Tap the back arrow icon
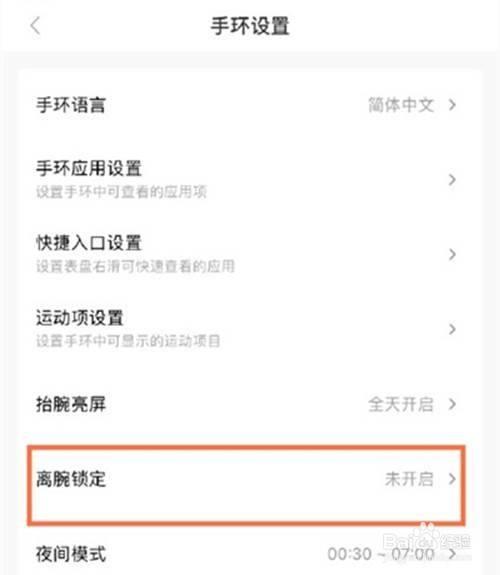Viewport: 500px width, 575px height. 35,26
